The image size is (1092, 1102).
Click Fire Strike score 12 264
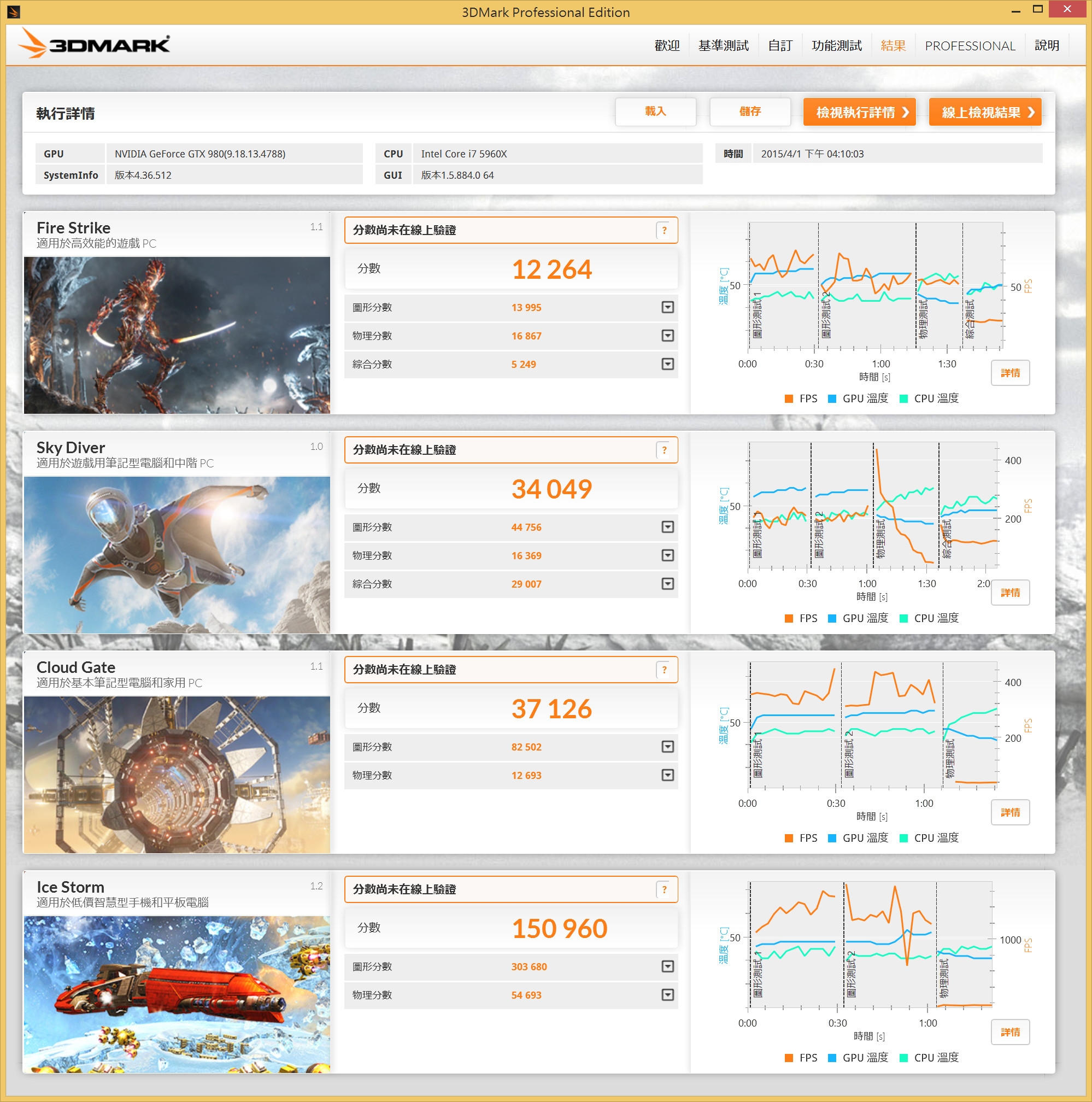point(551,269)
